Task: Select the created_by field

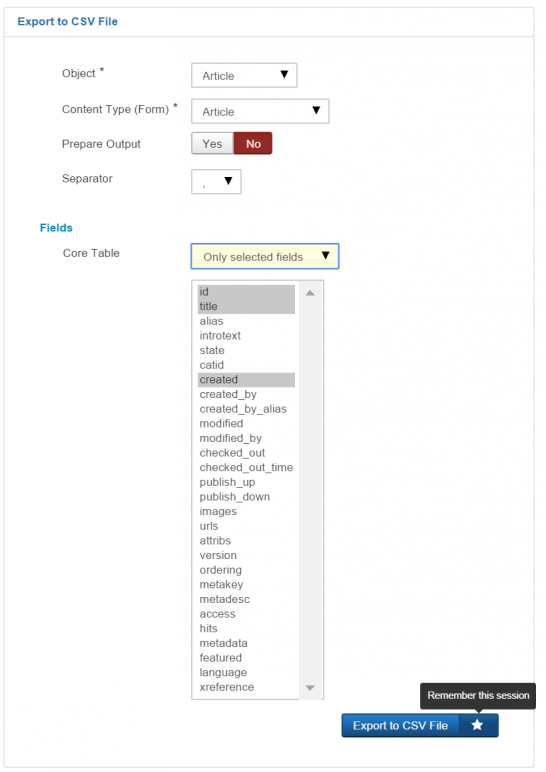Action: click(x=246, y=394)
